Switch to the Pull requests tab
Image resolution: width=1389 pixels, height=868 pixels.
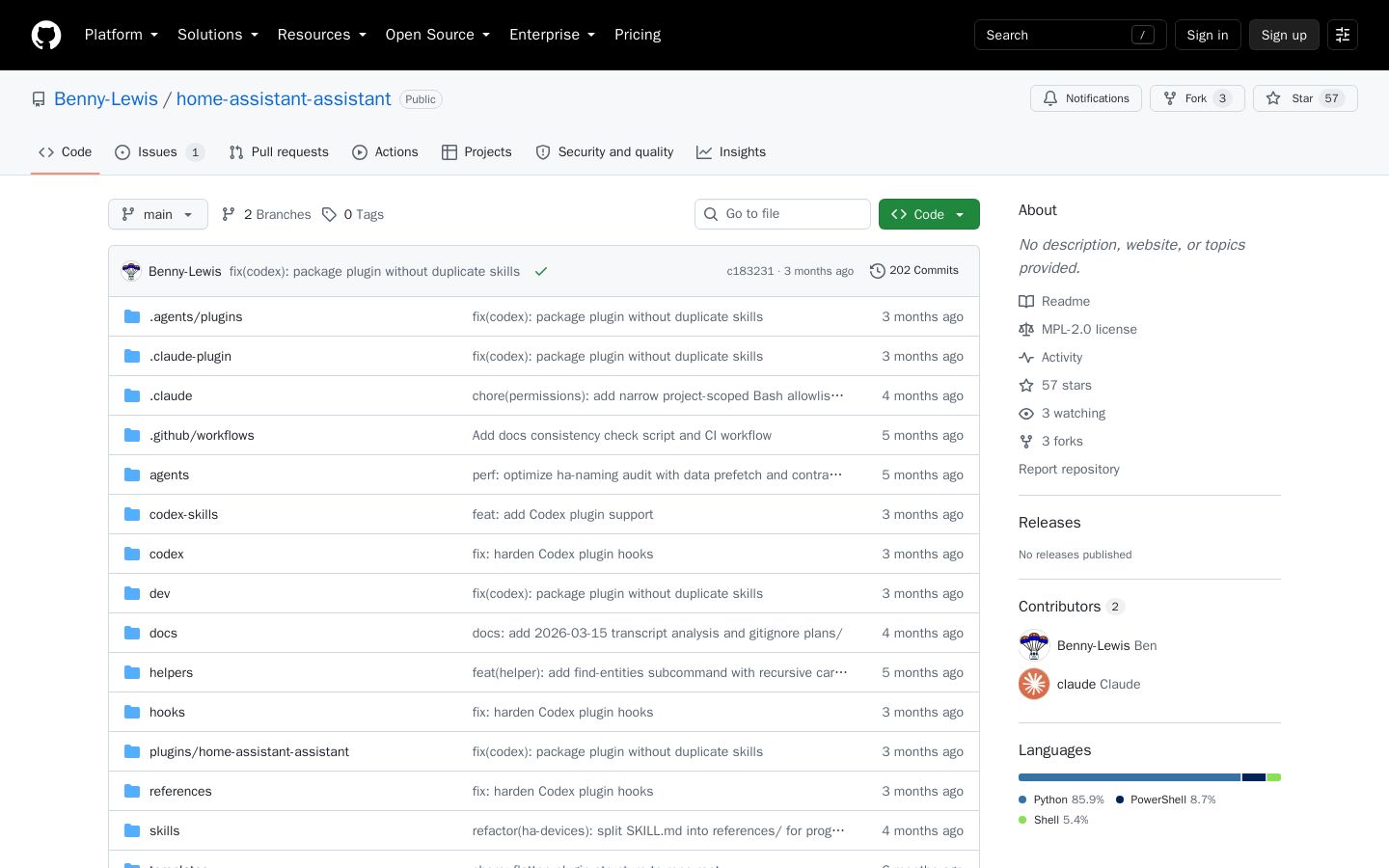(279, 152)
